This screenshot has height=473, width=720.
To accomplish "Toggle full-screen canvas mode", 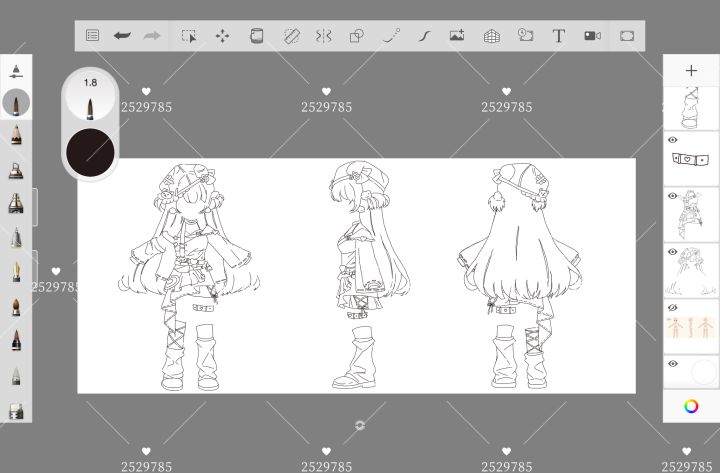I will pos(627,36).
